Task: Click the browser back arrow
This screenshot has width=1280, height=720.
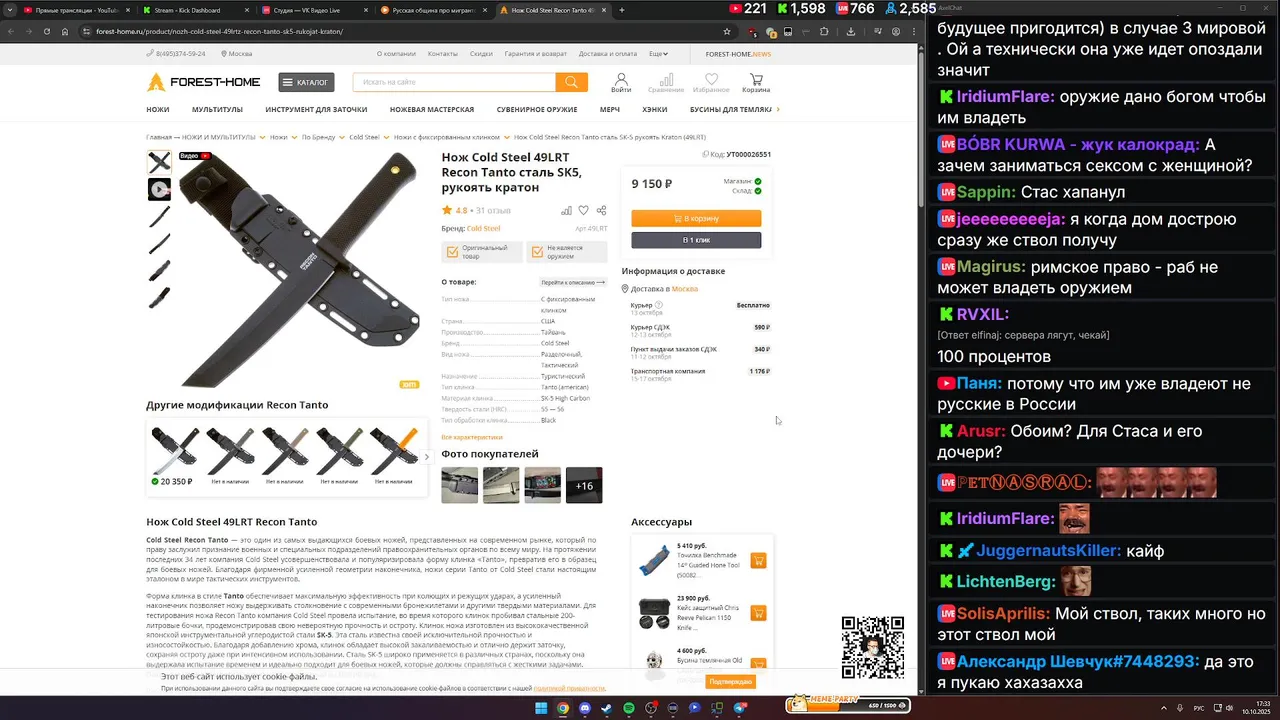Action: (x=12, y=31)
